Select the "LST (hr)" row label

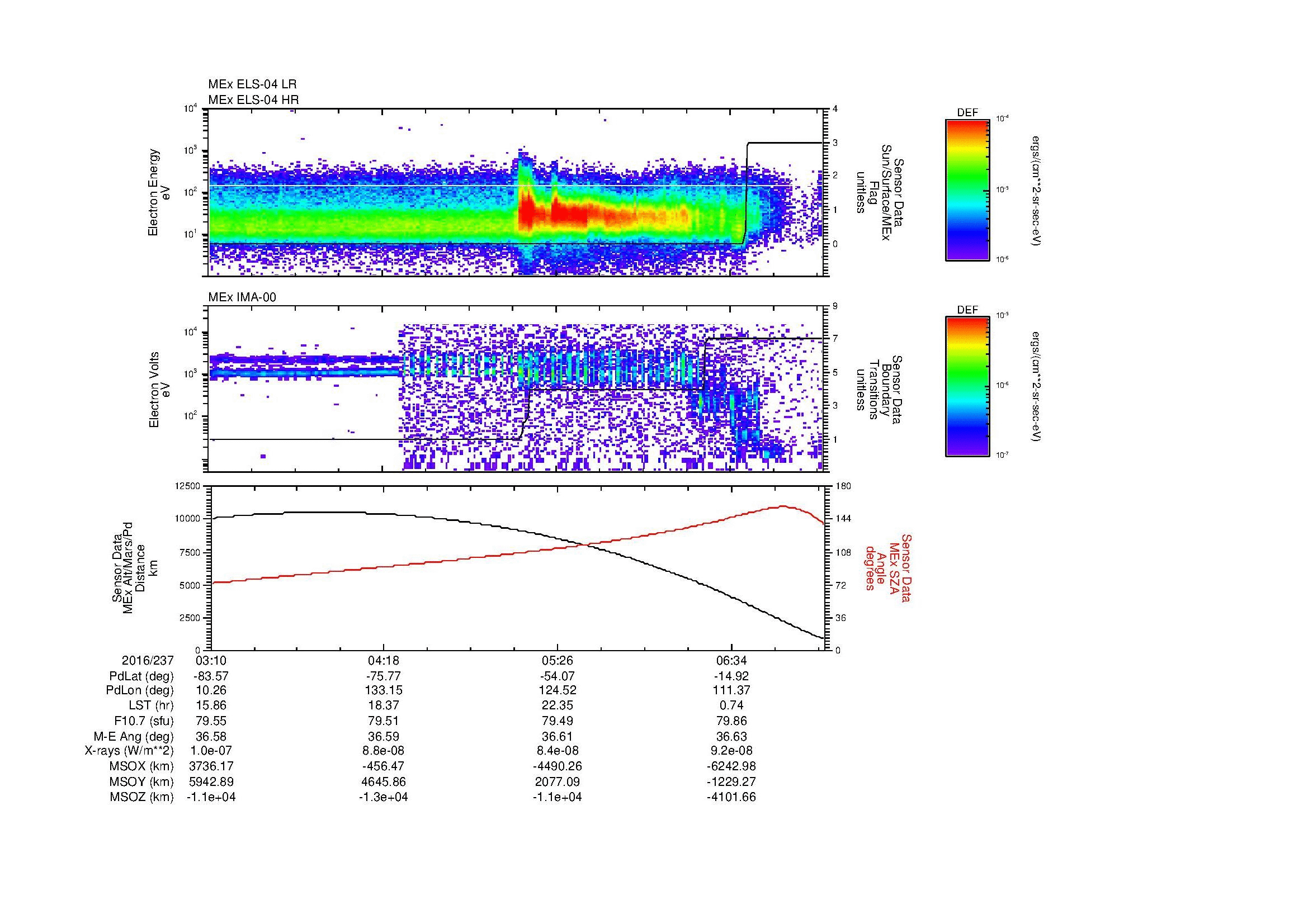pyautogui.click(x=151, y=706)
